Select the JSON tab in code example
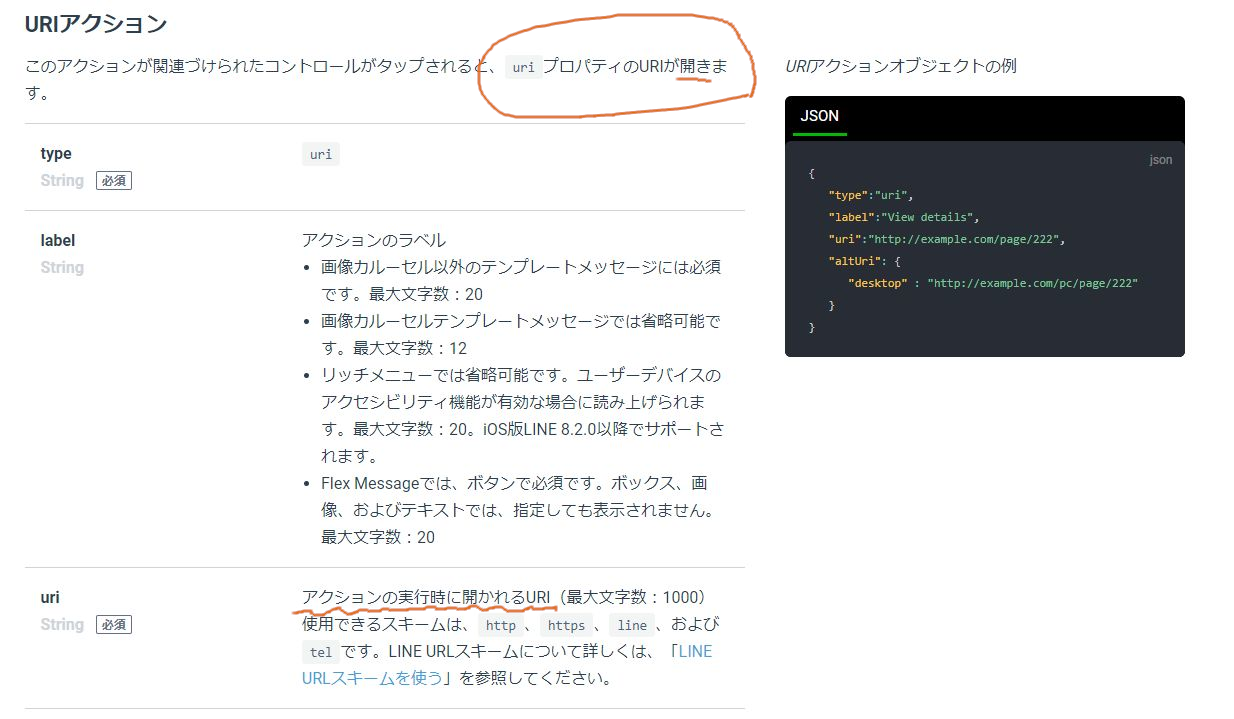The image size is (1234, 719). 819,116
